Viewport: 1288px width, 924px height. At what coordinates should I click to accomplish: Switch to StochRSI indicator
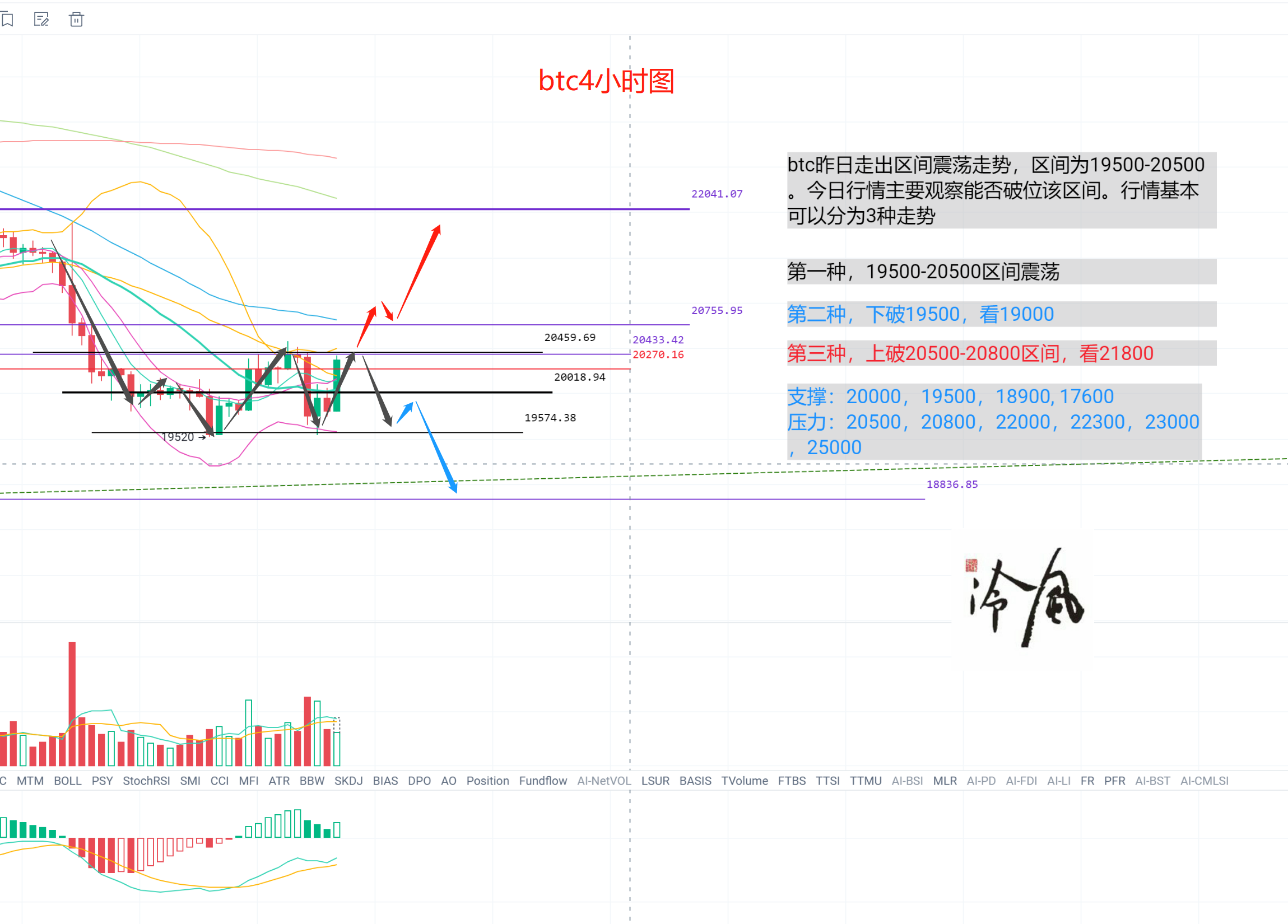point(147,781)
